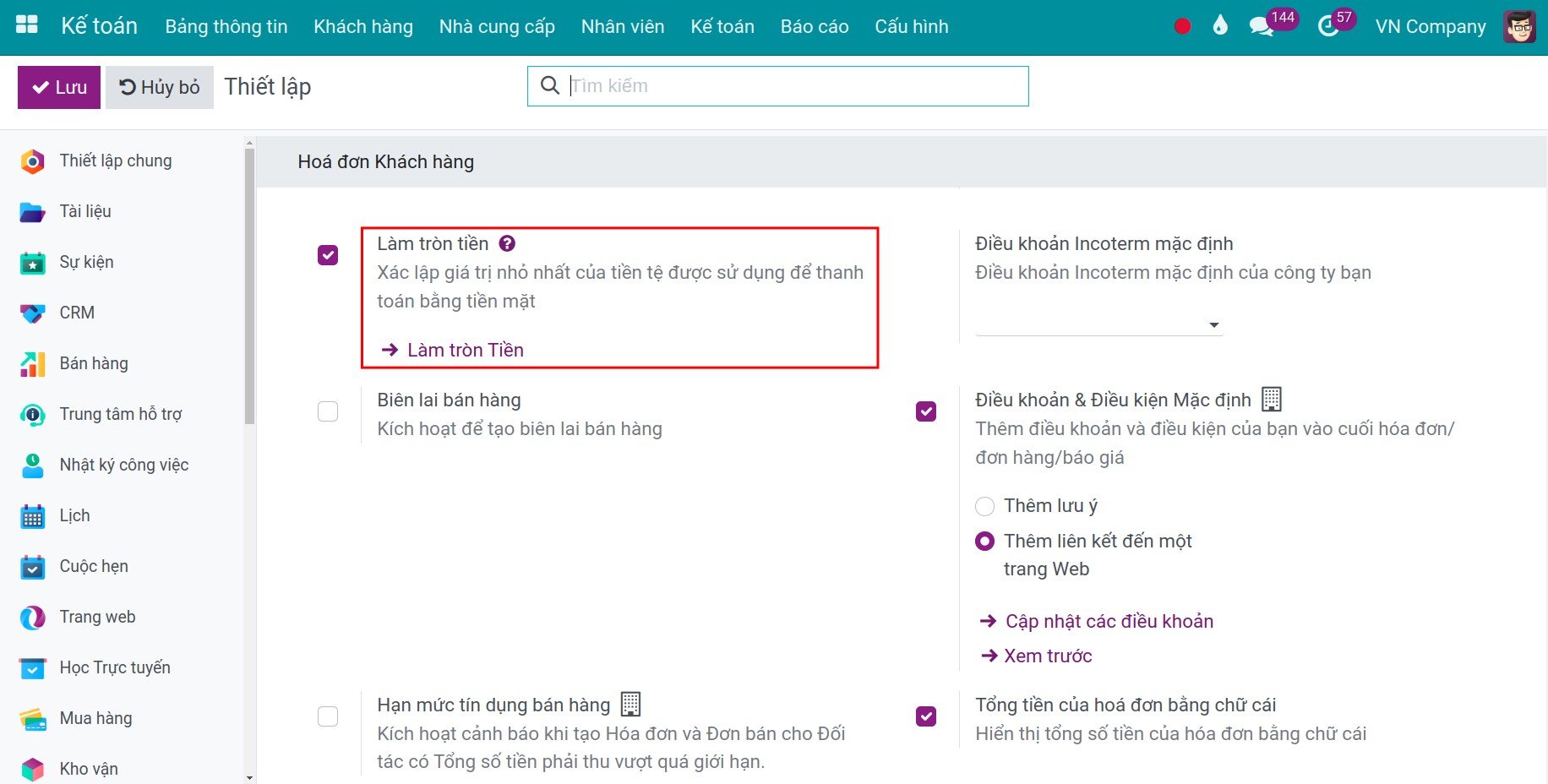
Task: Click the Sự kiện calendar star icon
Action: tap(32, 263)
